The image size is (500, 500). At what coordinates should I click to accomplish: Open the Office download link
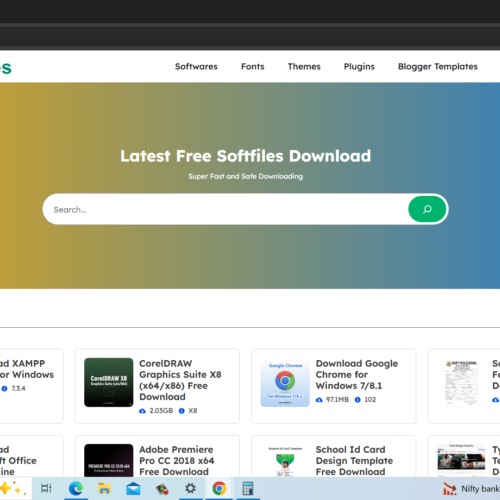click(18, 461)
